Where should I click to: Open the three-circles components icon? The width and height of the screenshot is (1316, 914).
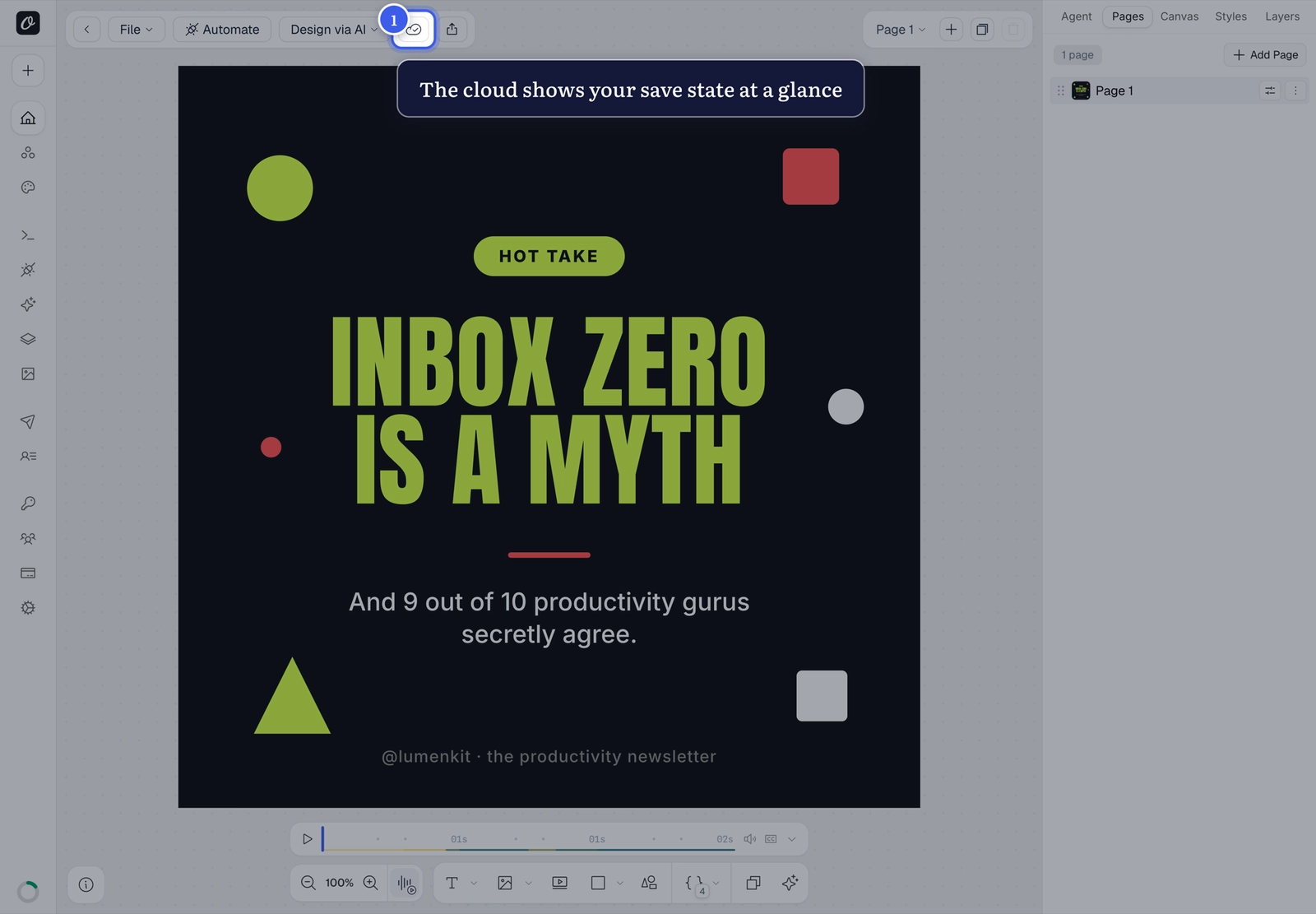[x=28, y=152]
